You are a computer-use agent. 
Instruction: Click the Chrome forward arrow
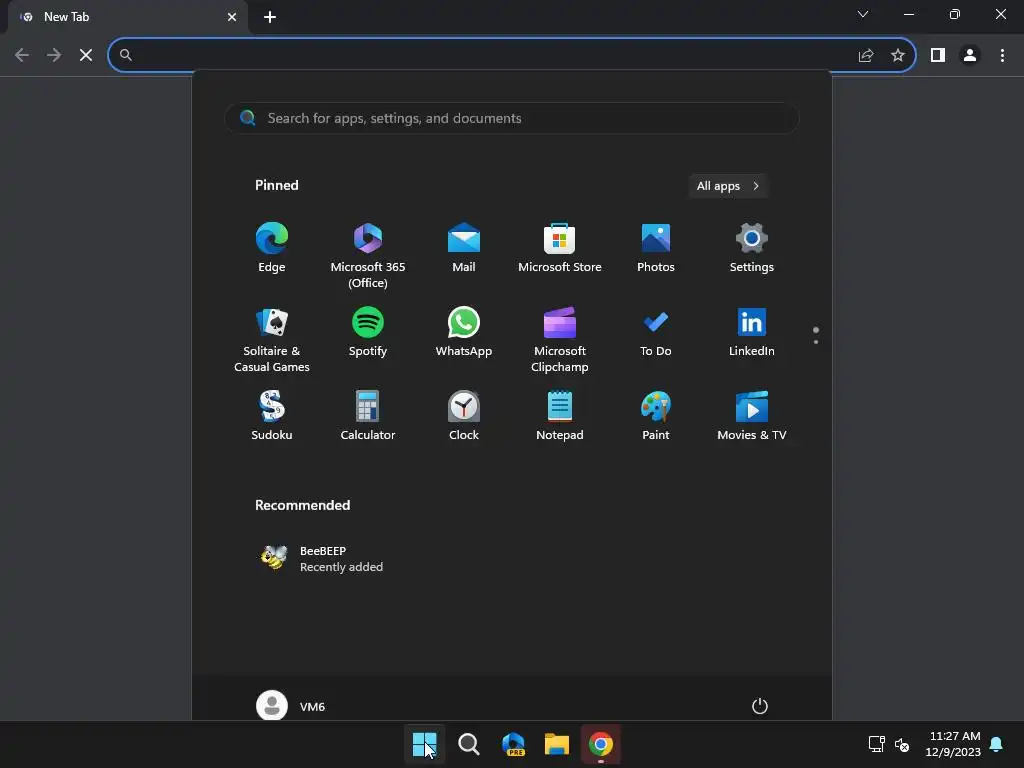coord(54,55)
